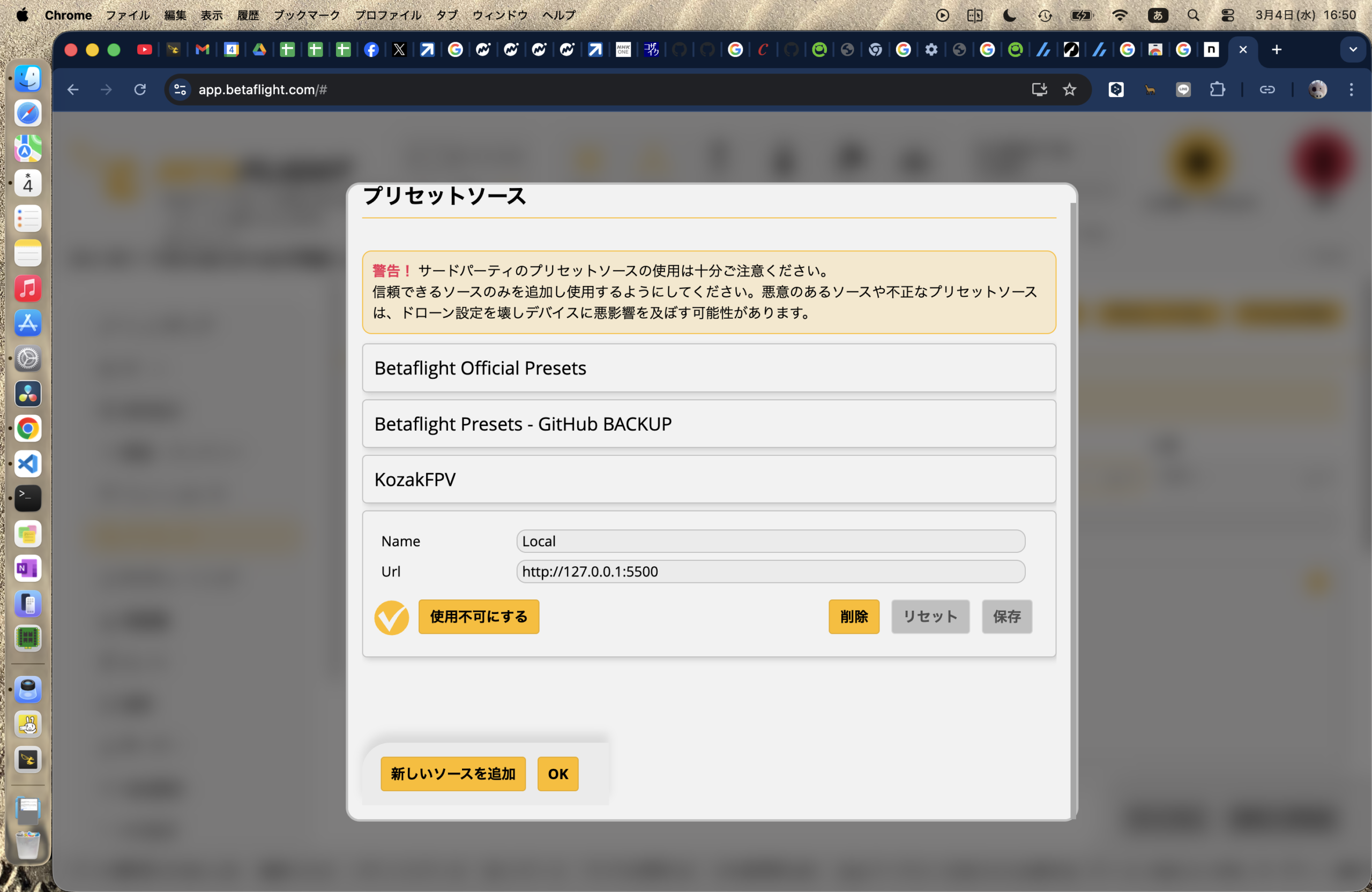Image resolution: width=1372 pixels, height=892 pixels.
Task: Click the yellow checkmark active source icon
Action: pyautogui.click(x=391, y=617)
